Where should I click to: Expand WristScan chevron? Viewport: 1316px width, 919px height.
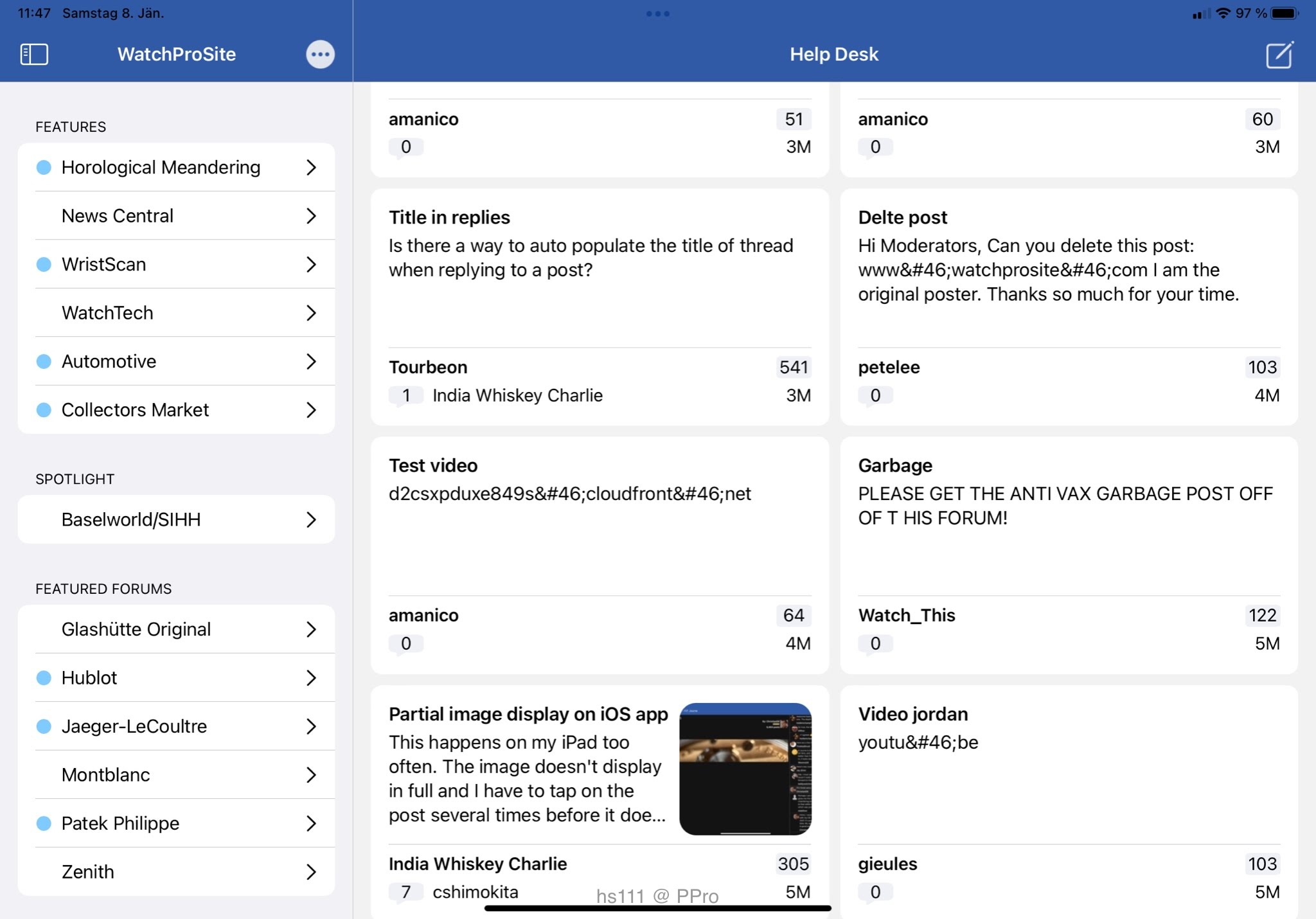(312, 264)
